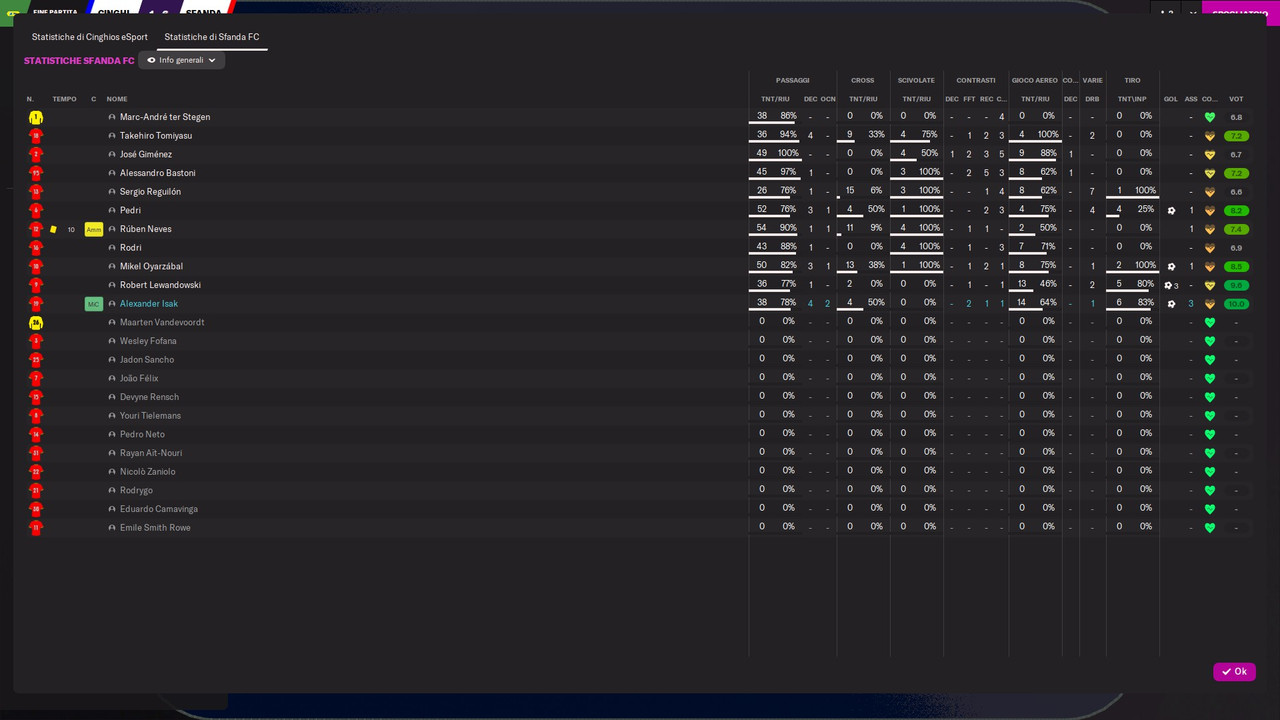
Task: Click Marc-André ter Stegen's goalkeeper shirt icon
Action: pyautogui.click(x=36, y=117)
